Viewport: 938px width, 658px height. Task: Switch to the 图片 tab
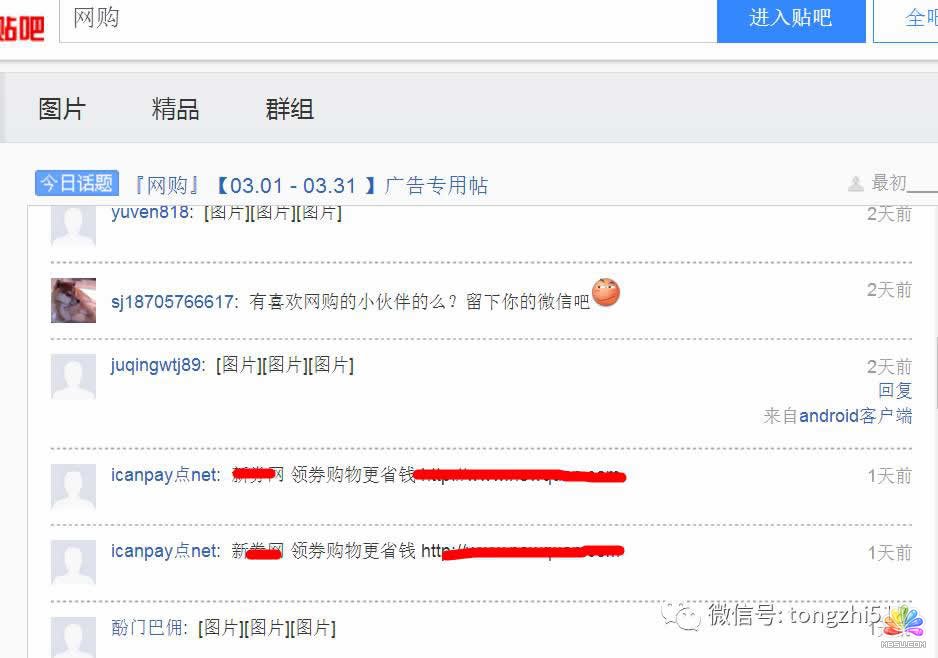[x=62, y=109]
